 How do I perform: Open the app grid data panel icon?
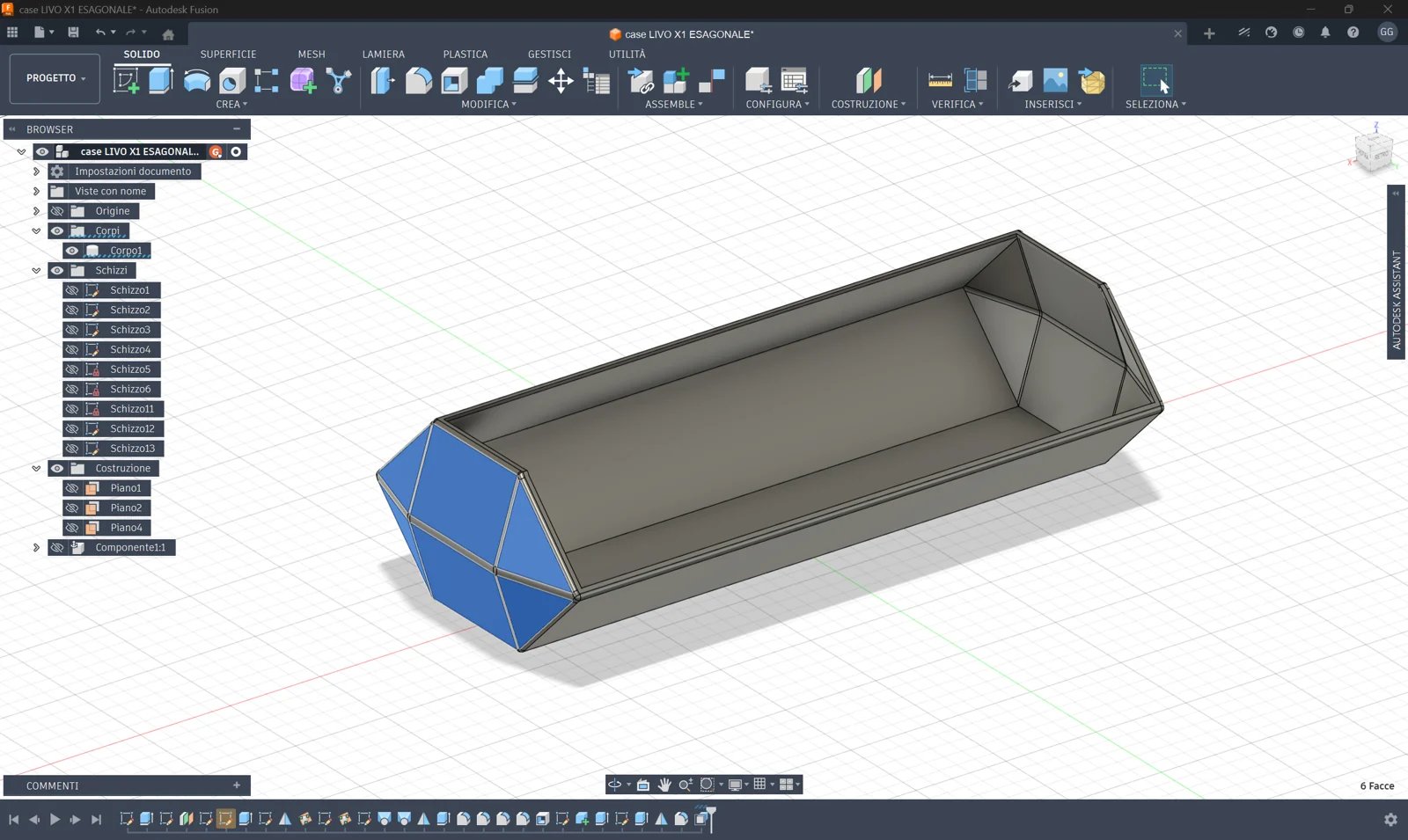[x=12, y=33]
